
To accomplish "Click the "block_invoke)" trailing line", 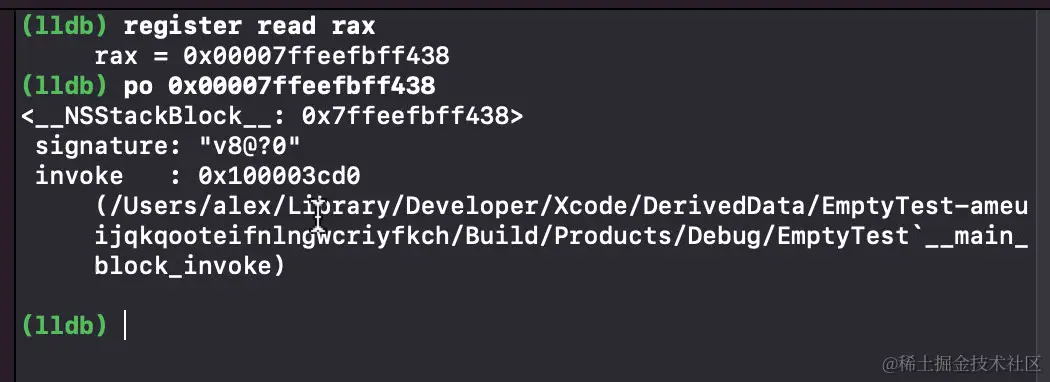I will click(190, 267).
